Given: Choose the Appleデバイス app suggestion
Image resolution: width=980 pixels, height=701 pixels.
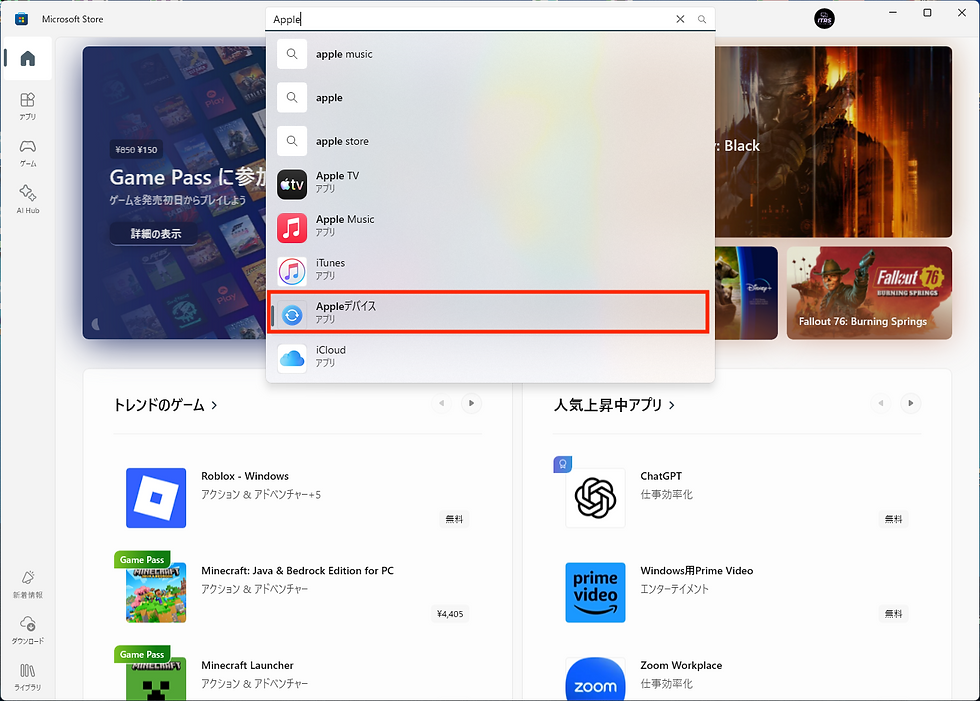Looking at the screenshot, I should tap(490, 312).
